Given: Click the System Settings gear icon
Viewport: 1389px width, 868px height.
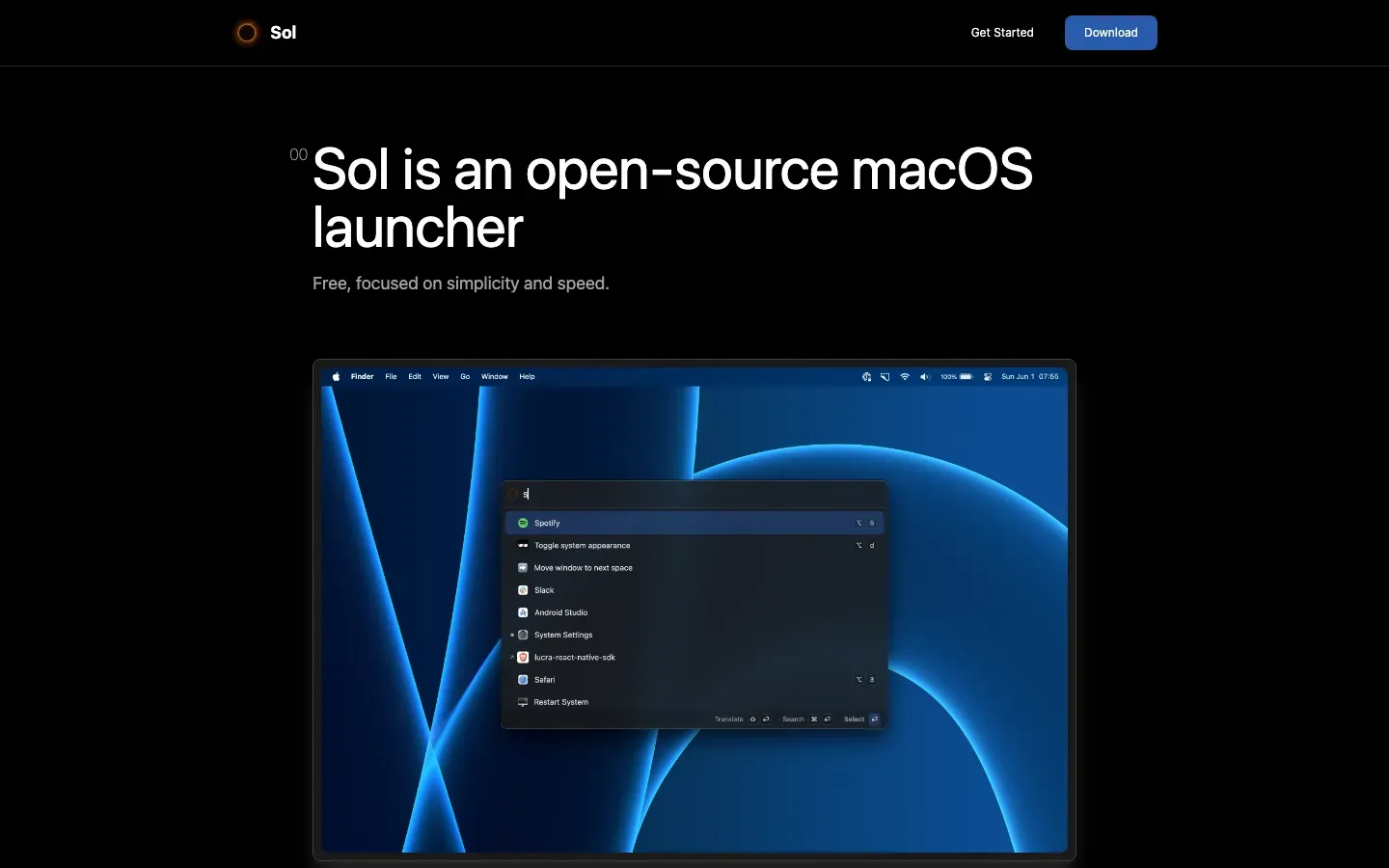Looking at the screenshot, I should point(523,635).
